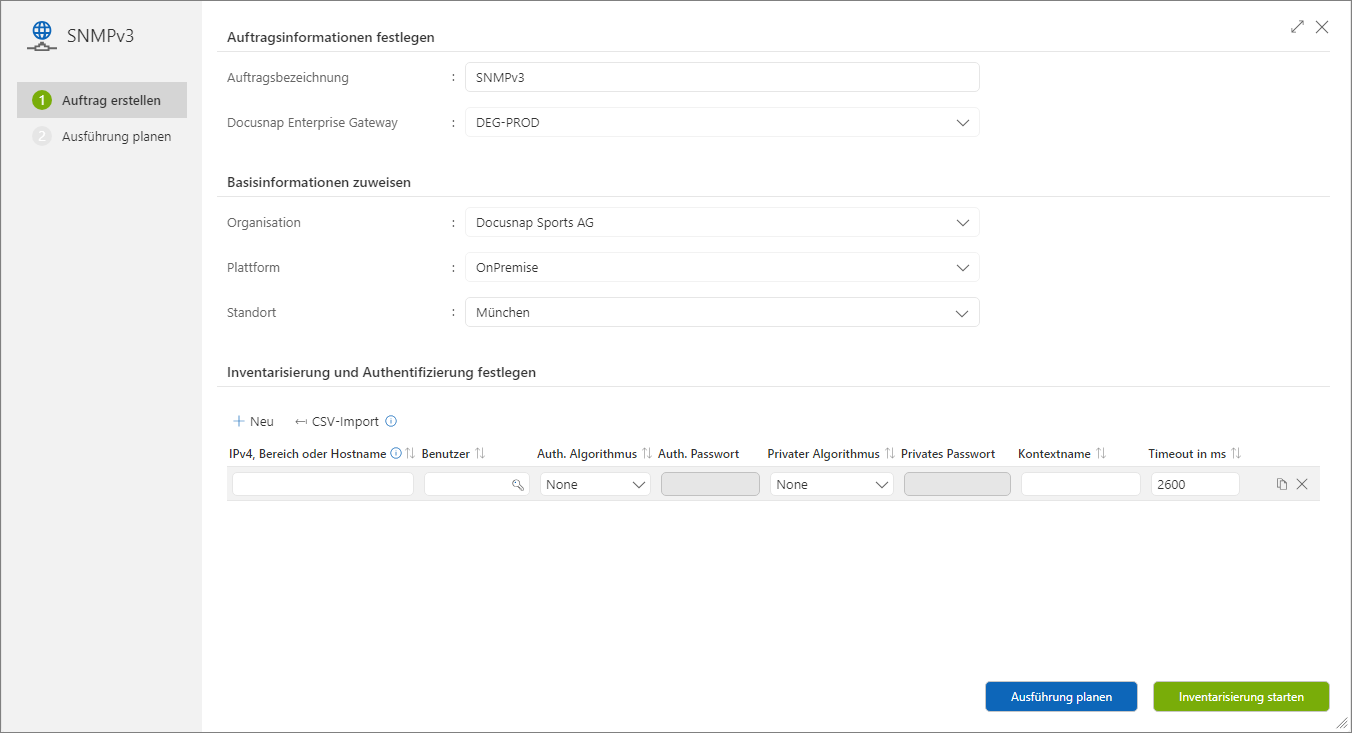Click the IPv4/Hostname input field
Screen dimensions: 1352x733
click(x=323, y=485)
